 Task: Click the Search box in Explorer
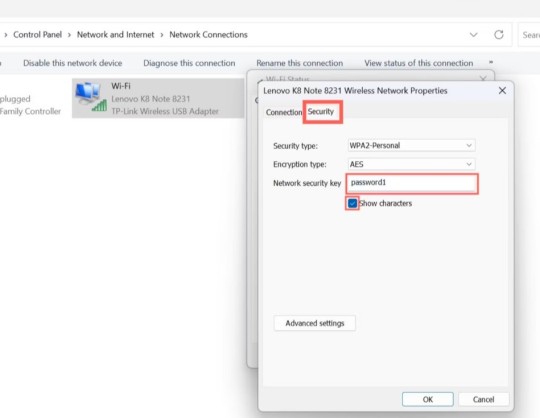pos(529,35)
